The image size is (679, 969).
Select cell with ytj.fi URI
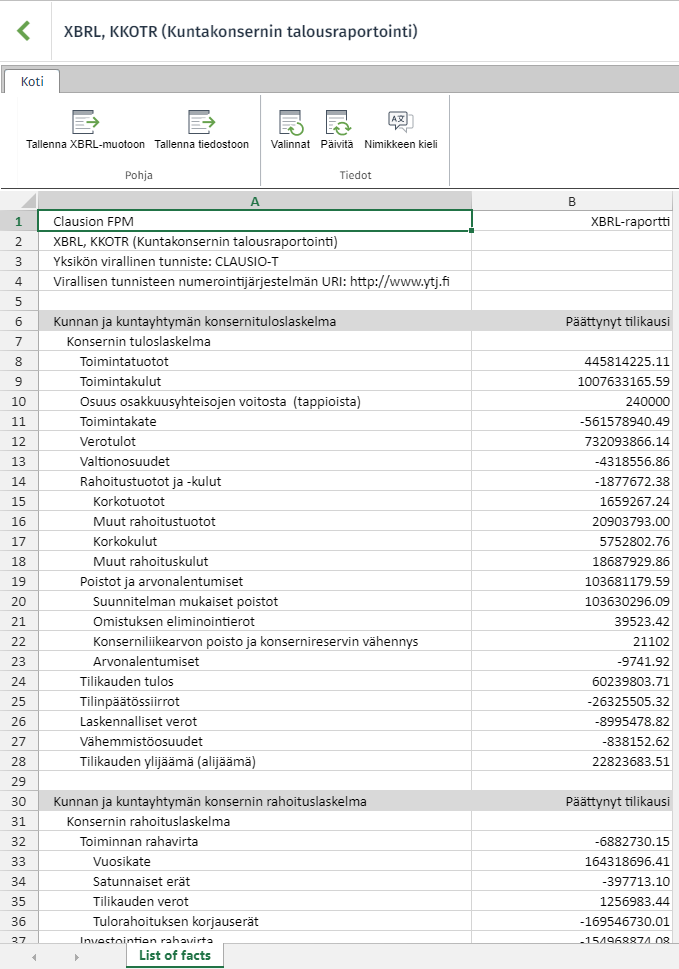click(255, 281)
